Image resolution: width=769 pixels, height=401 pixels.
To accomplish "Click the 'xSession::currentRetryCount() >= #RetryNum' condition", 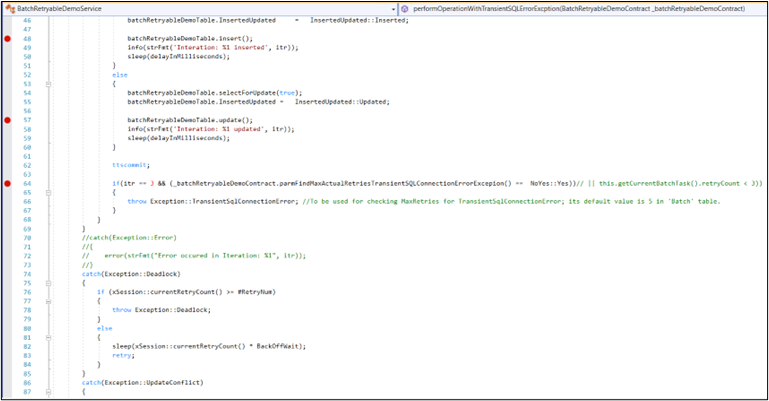I will (192, 292).
